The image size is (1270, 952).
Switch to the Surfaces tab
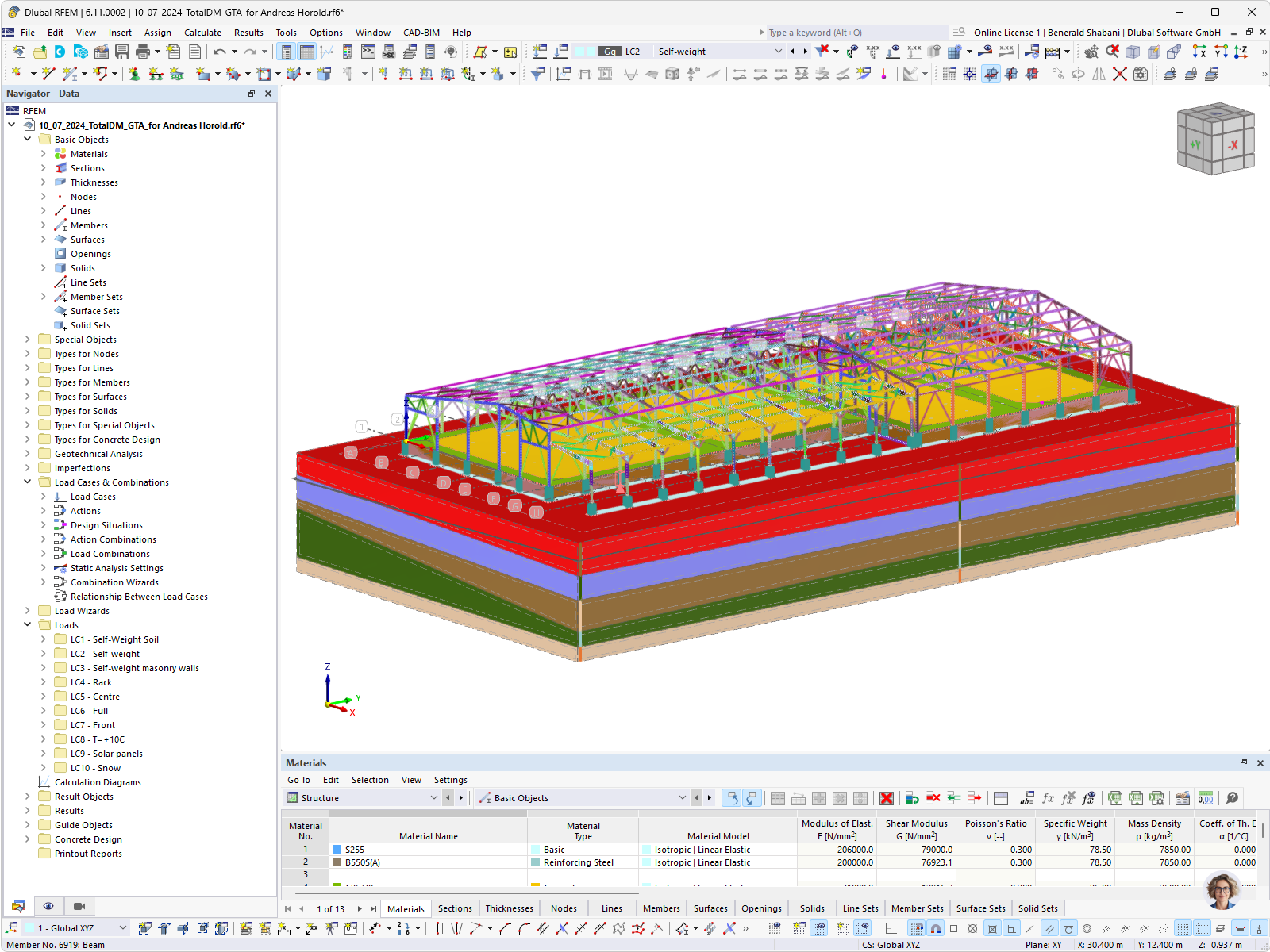pos(710,908)
